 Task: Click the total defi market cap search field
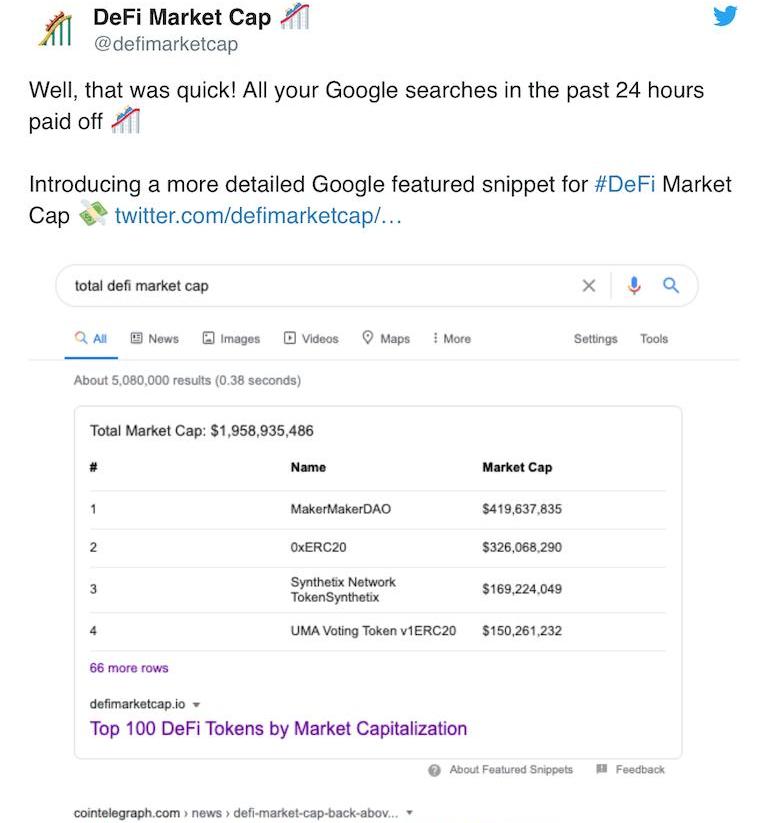[x=320, y=286]
